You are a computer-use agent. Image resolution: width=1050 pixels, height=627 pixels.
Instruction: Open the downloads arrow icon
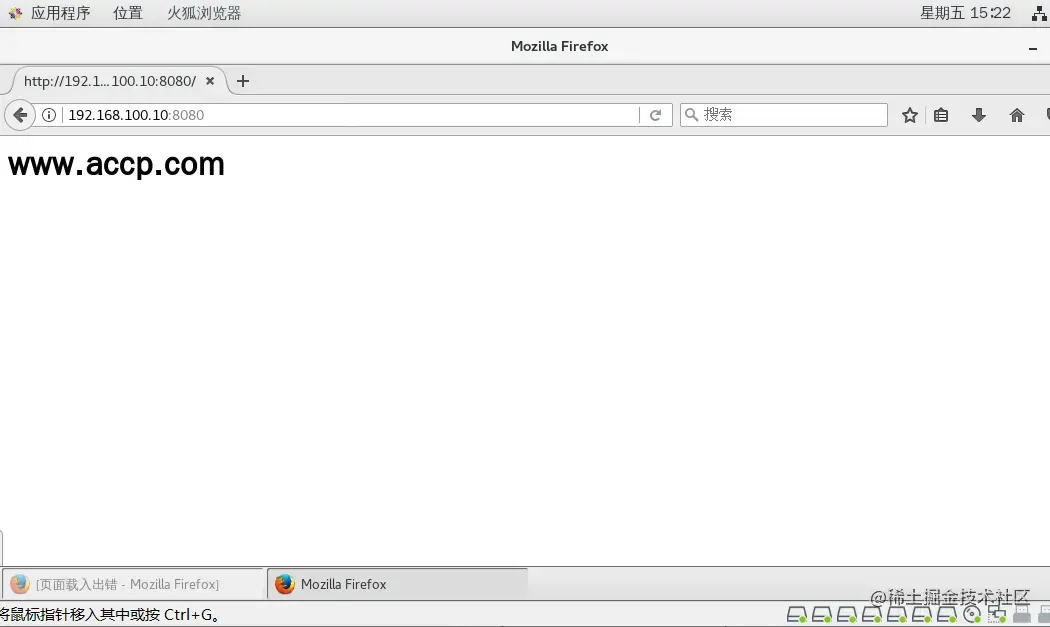pos(978,115)
